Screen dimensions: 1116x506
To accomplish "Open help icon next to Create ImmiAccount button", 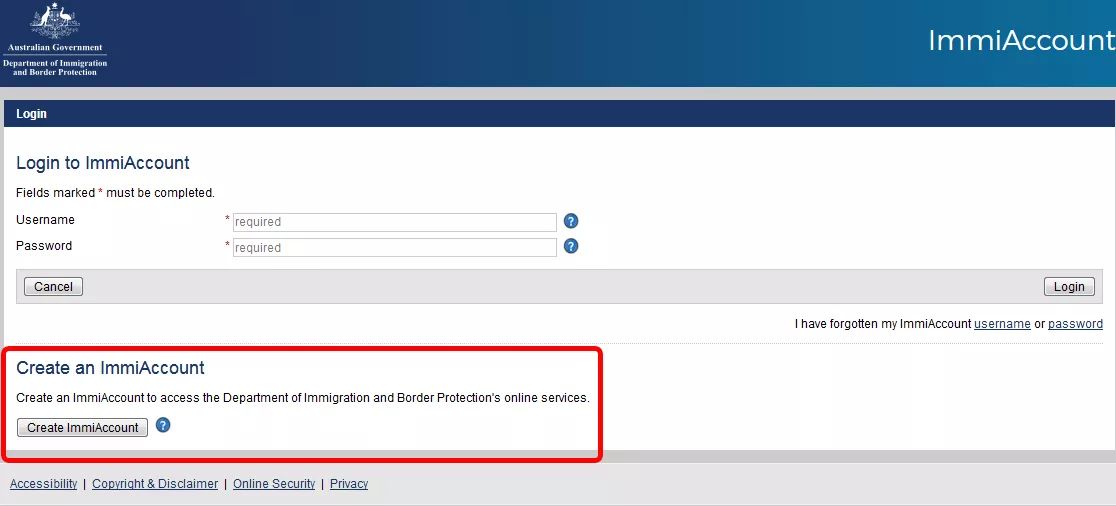I will [x=163, y=426].
